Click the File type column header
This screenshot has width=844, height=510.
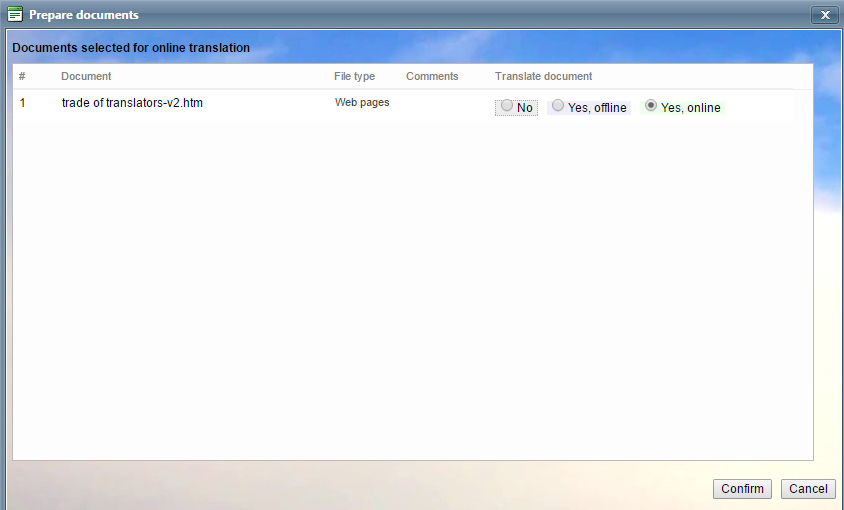[354, 76]
